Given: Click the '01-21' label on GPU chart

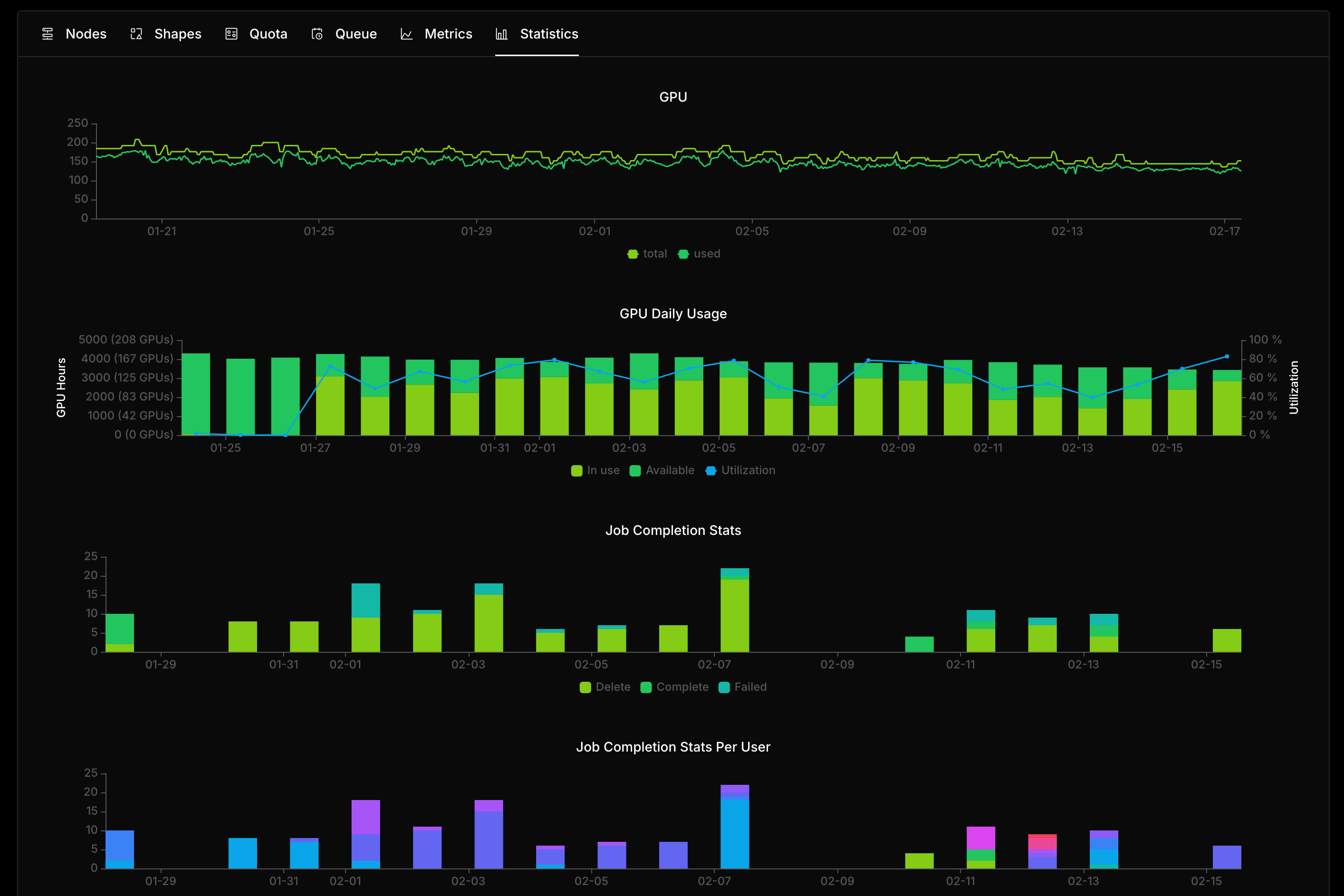Looking at the screenshot, I should pyautogui.click(x=162, y=231).
